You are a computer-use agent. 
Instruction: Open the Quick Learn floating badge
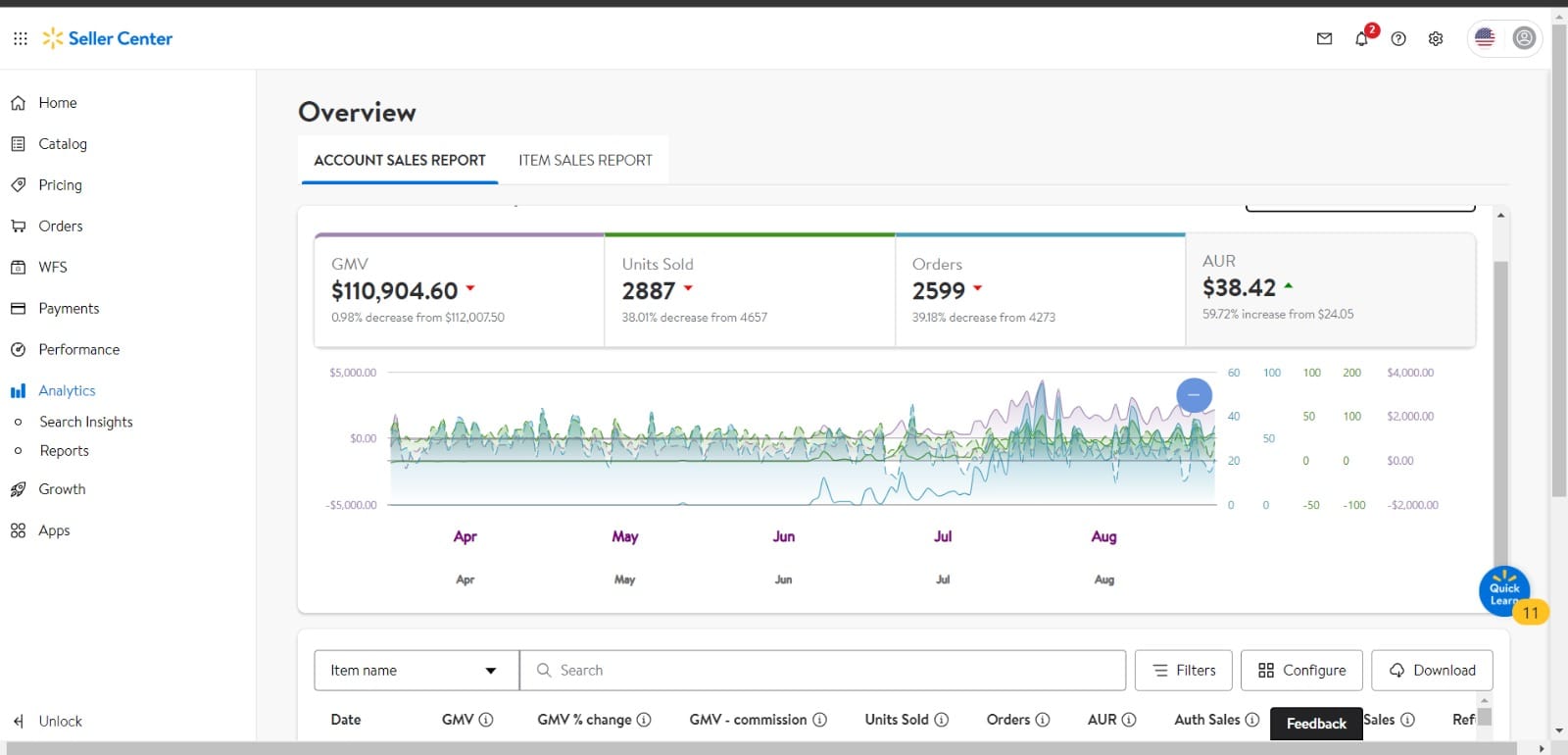tap(1504, 591)
